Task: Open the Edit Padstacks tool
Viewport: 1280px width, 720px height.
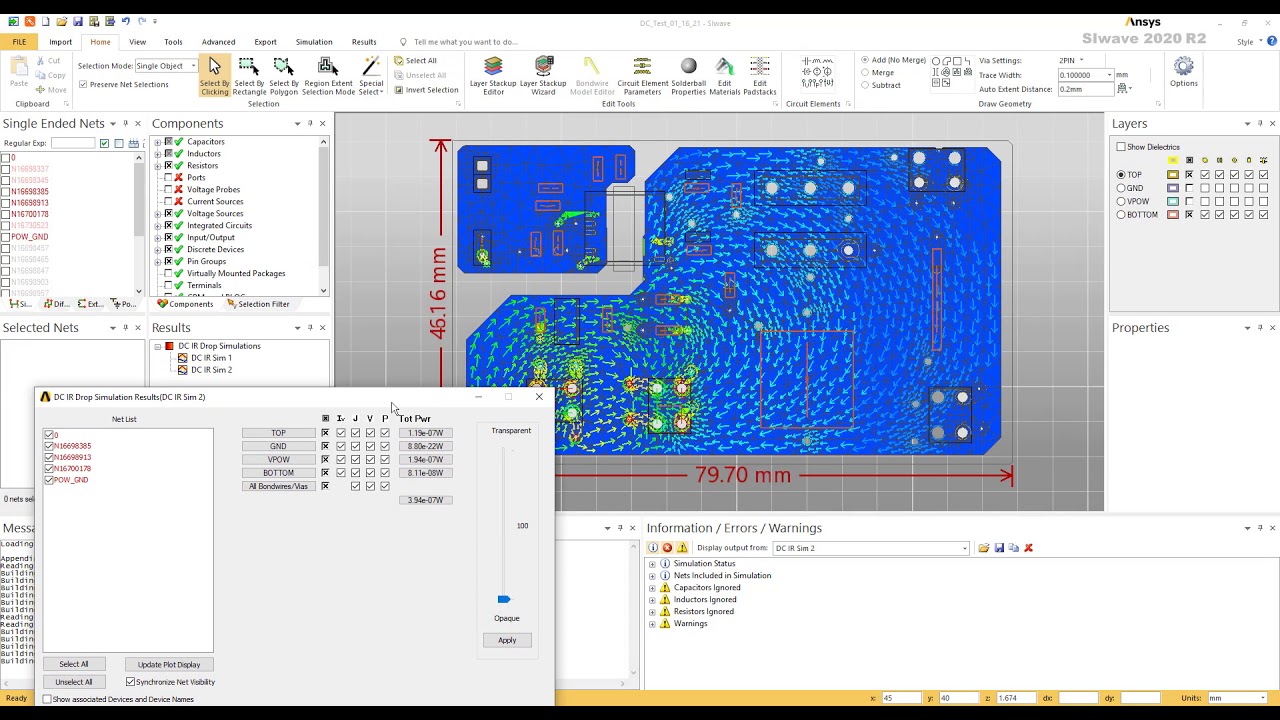Action: pos(760,76)
